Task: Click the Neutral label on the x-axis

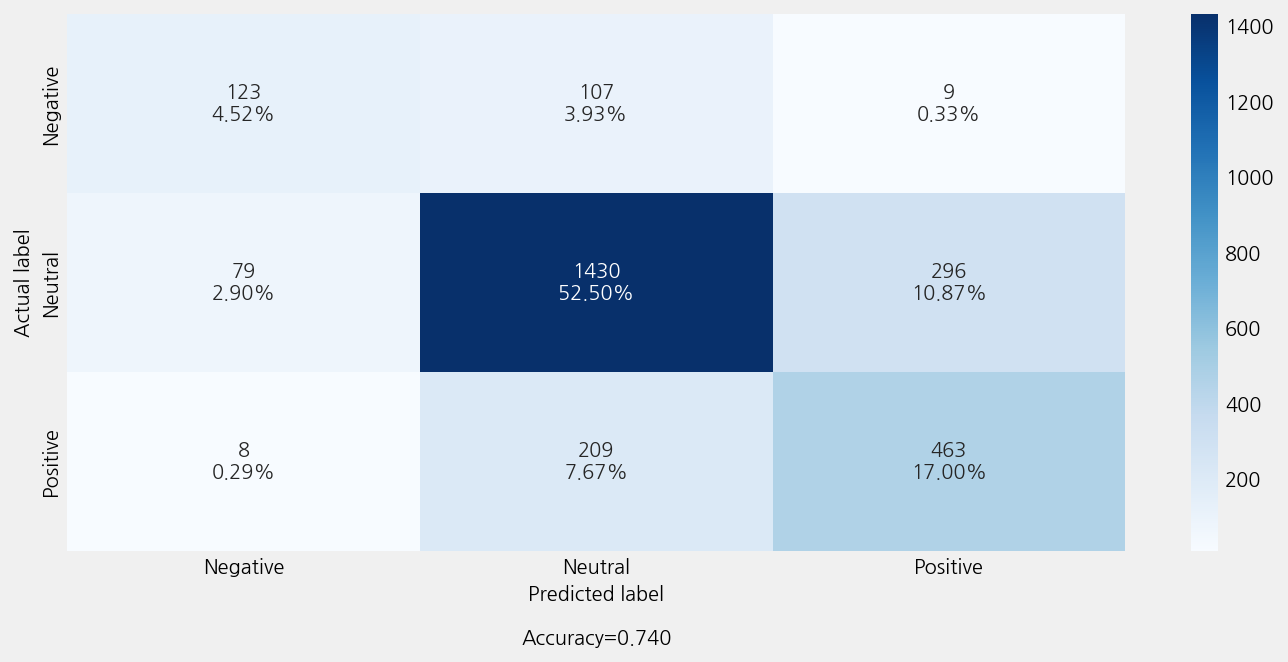Action: (x=596, y=567)
